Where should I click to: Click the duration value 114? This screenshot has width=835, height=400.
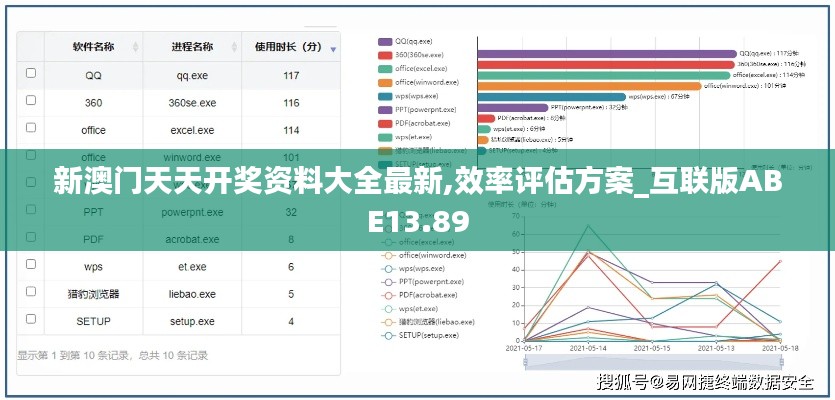click(291, 130)
